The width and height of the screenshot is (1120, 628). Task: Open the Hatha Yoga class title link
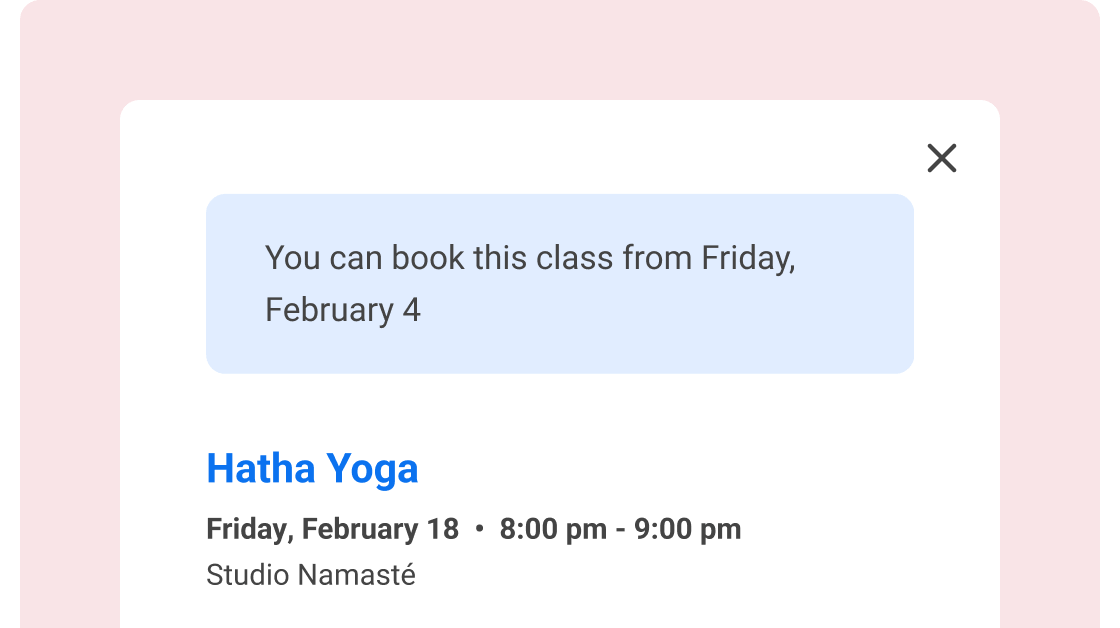pos(312,468)
